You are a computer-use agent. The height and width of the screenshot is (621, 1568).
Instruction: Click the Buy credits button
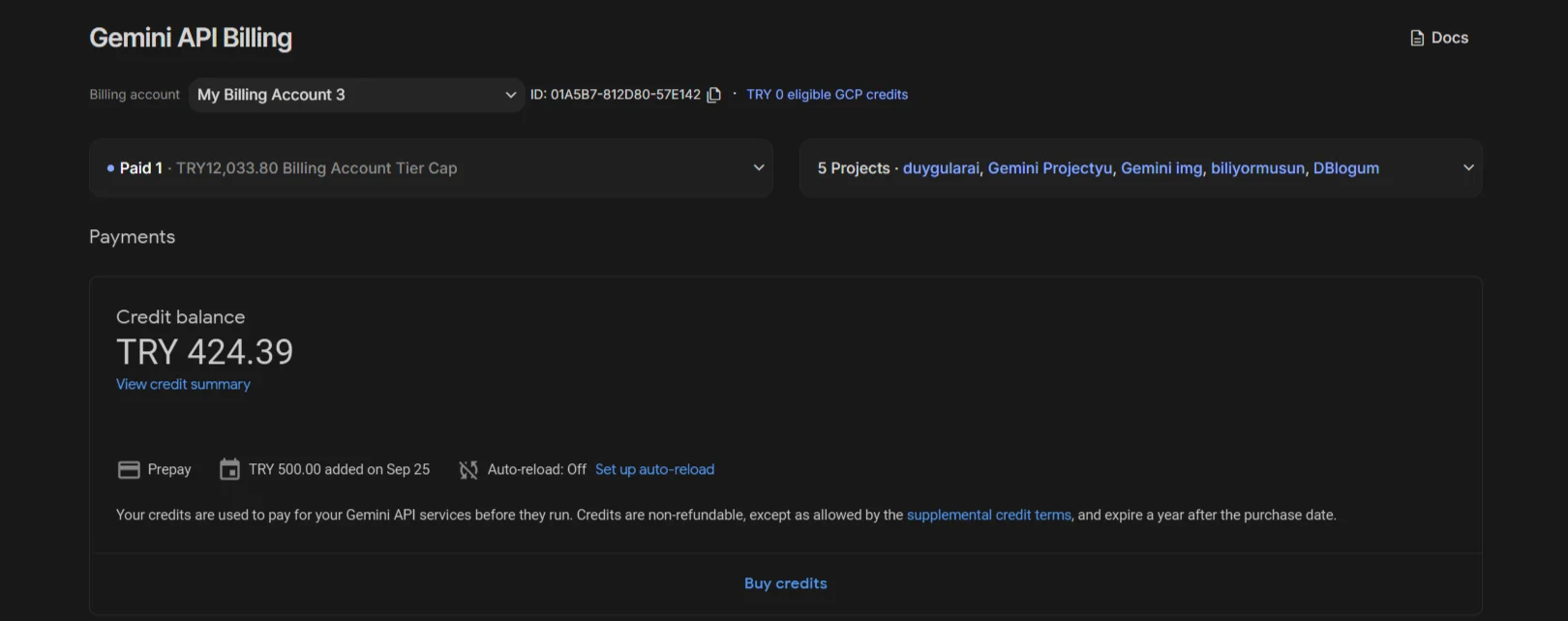tap(786, 583)
